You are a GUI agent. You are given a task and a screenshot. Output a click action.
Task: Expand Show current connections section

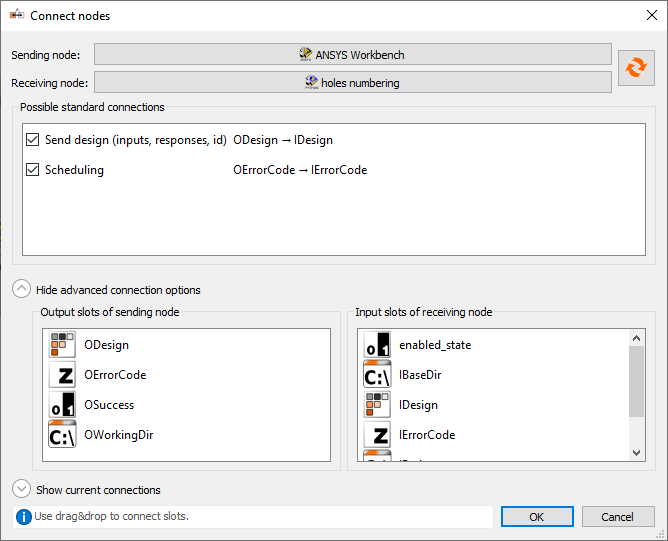coord(22,490)
